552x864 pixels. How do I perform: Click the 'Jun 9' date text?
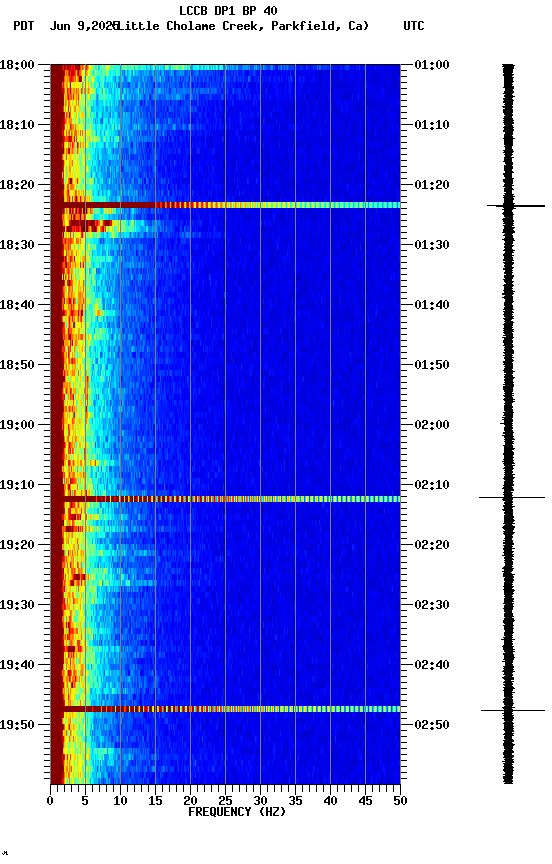coord(66,26)
